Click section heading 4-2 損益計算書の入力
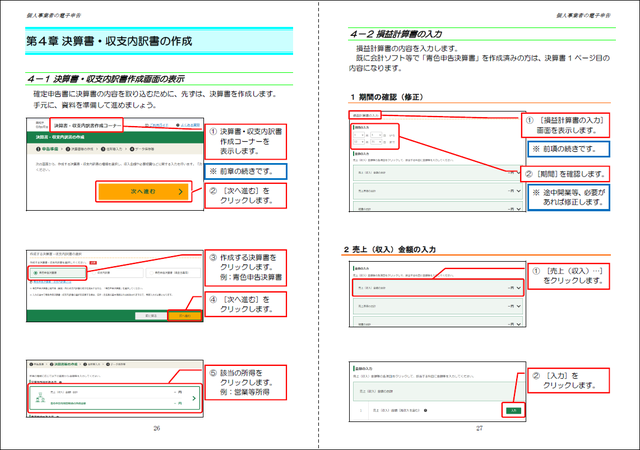This screenshot has width=640, height=450. (396, 34)
